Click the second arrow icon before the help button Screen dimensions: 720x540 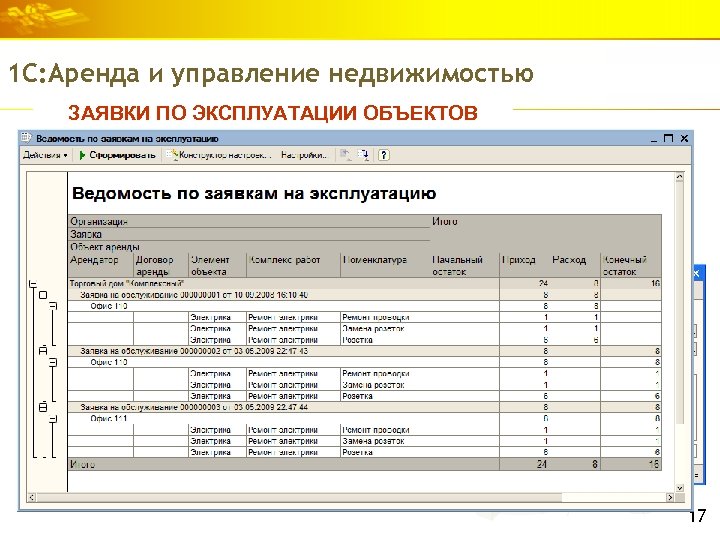pos(364,155)
